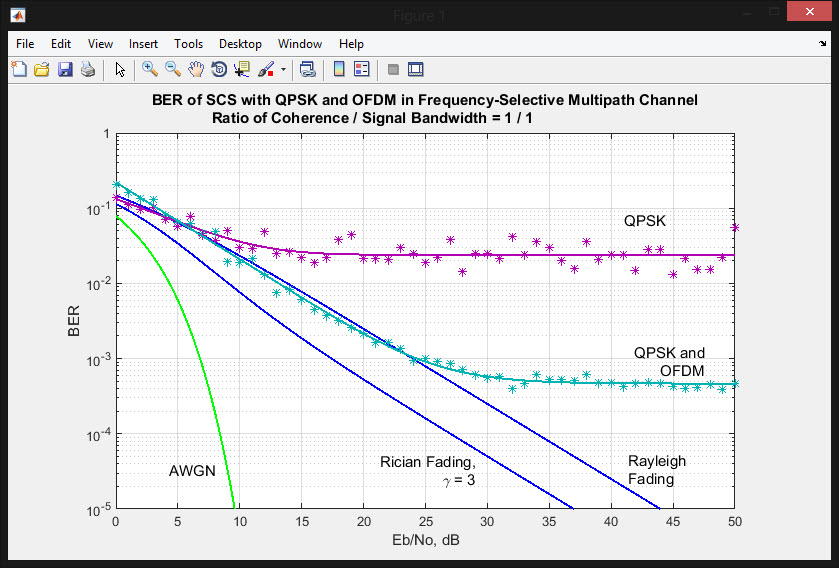This screenshot has height=568, width=839.
Task: Open file with folder icon
Action: coord(42,69)
